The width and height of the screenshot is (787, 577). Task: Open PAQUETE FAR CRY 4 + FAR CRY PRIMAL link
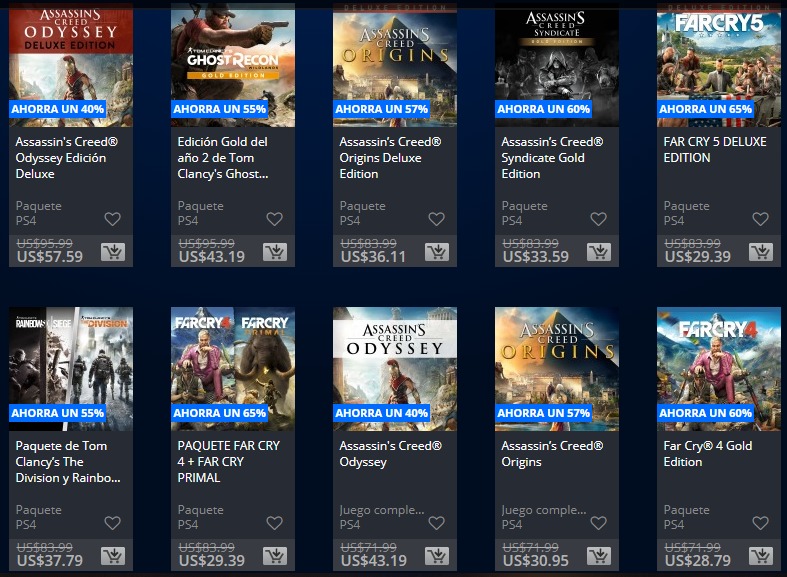click(x=228, y=462)
